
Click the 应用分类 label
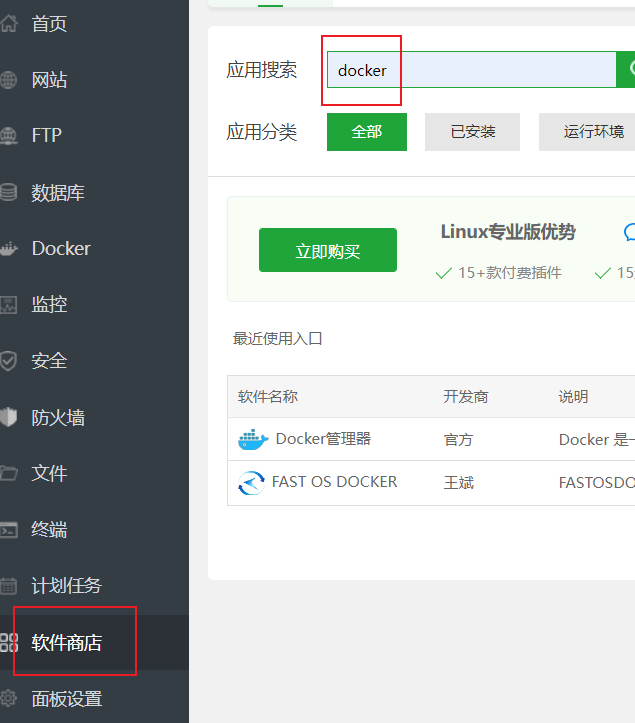261,132
